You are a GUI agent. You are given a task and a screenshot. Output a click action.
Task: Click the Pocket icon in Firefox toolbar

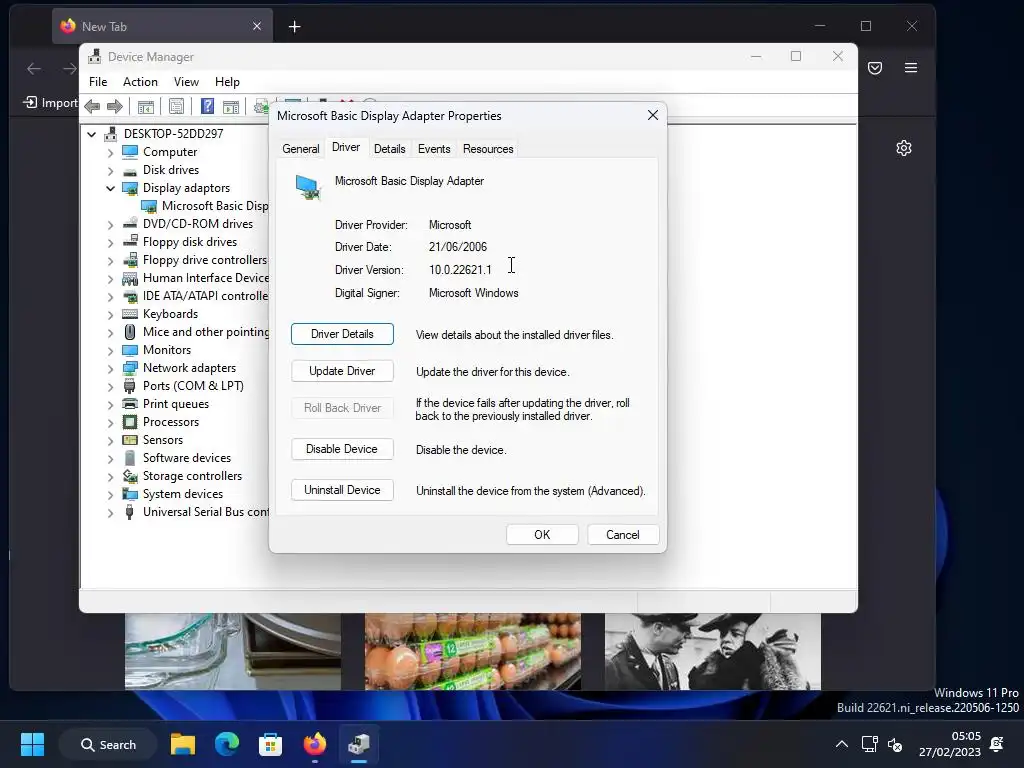(875, 68)
